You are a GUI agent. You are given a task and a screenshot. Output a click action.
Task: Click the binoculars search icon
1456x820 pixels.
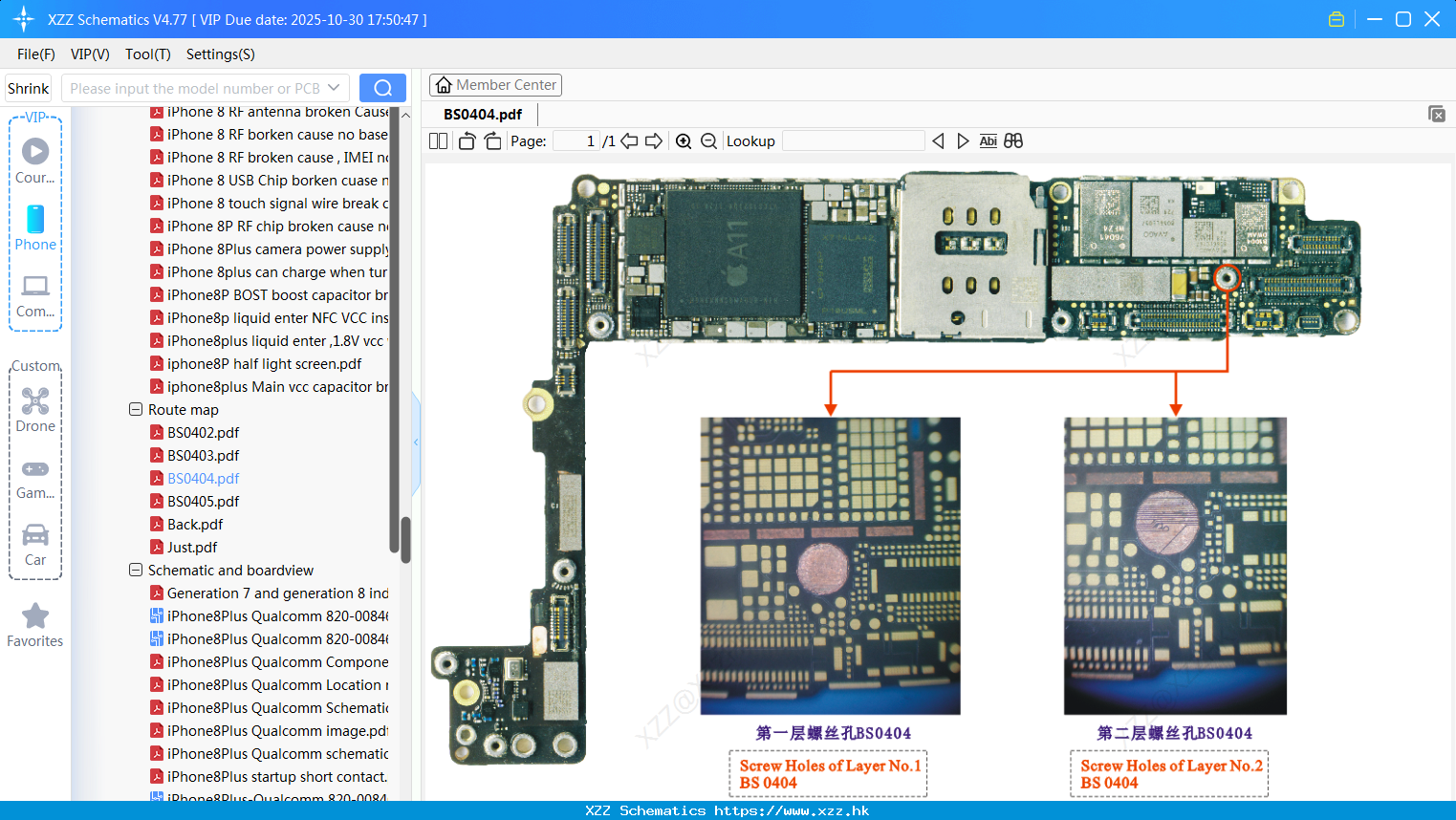click(x=1013, y=140)
